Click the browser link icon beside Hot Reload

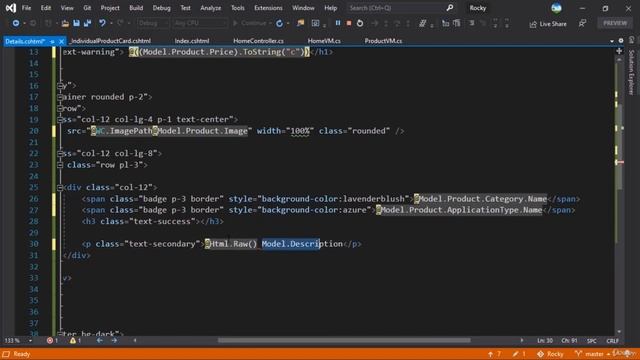pos(301,23)
